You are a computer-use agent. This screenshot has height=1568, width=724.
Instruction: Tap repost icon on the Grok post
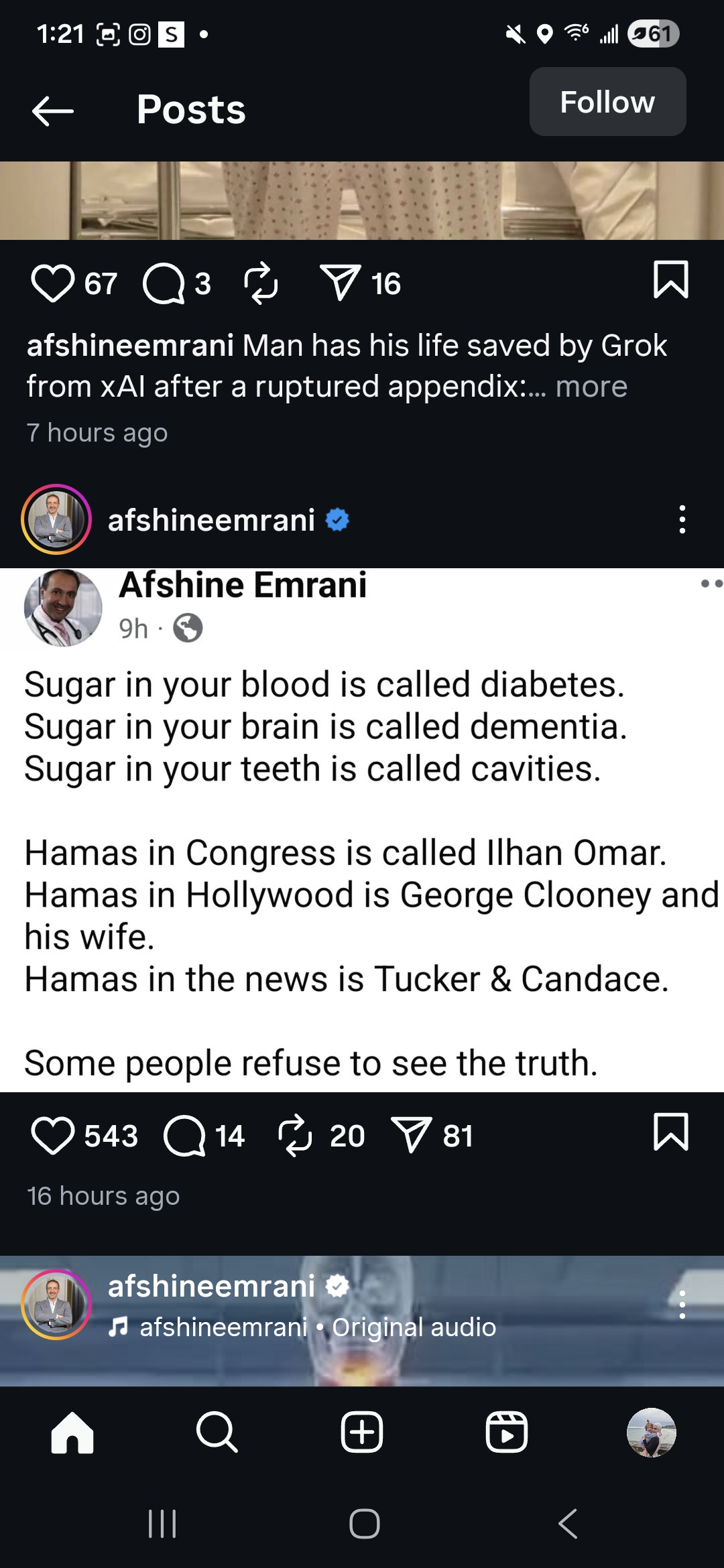(x=261, y=283)
